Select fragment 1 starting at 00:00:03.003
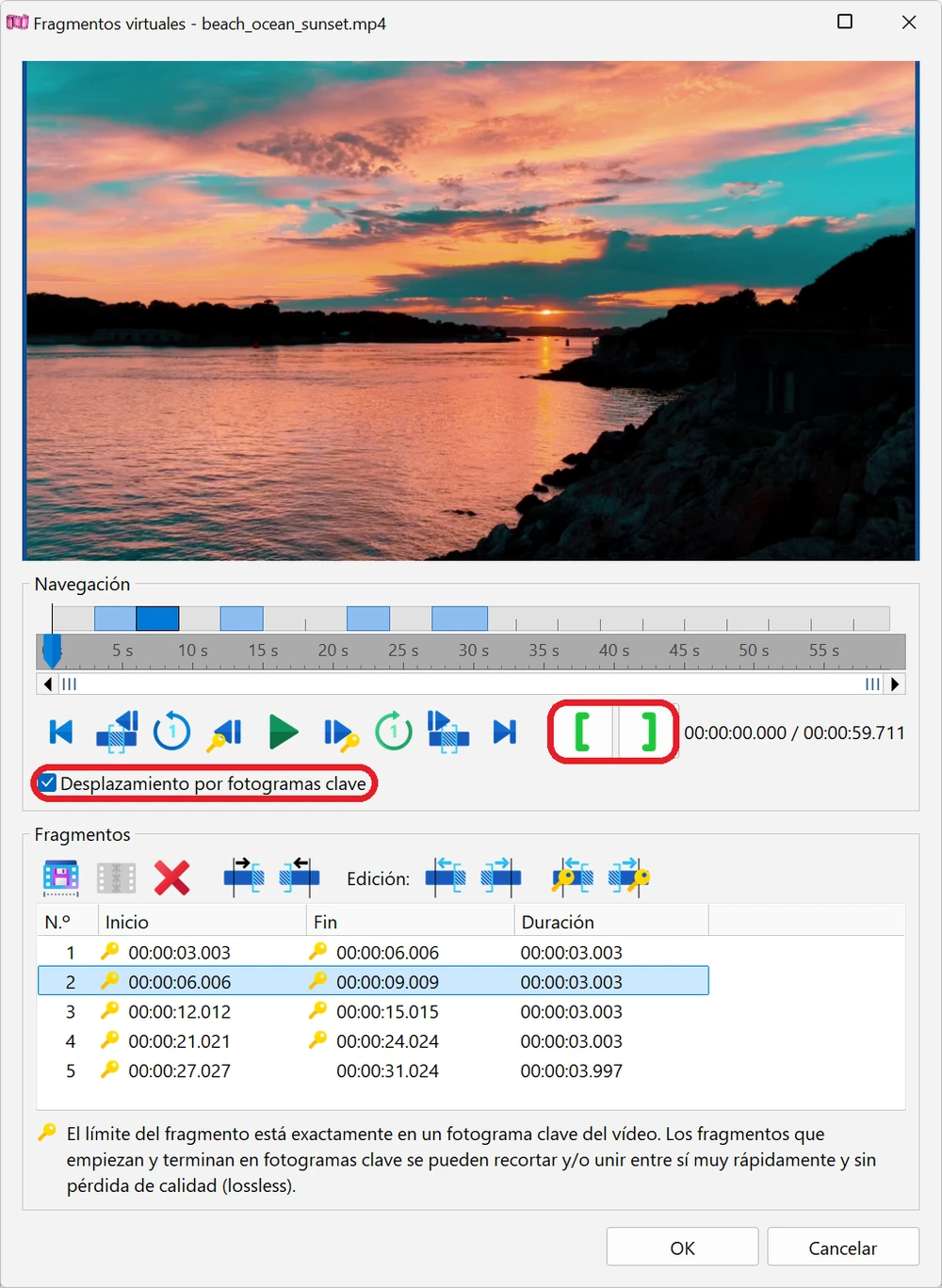Image resolution: width=942 pixels, height=1288 pixels. coord(373,952)
